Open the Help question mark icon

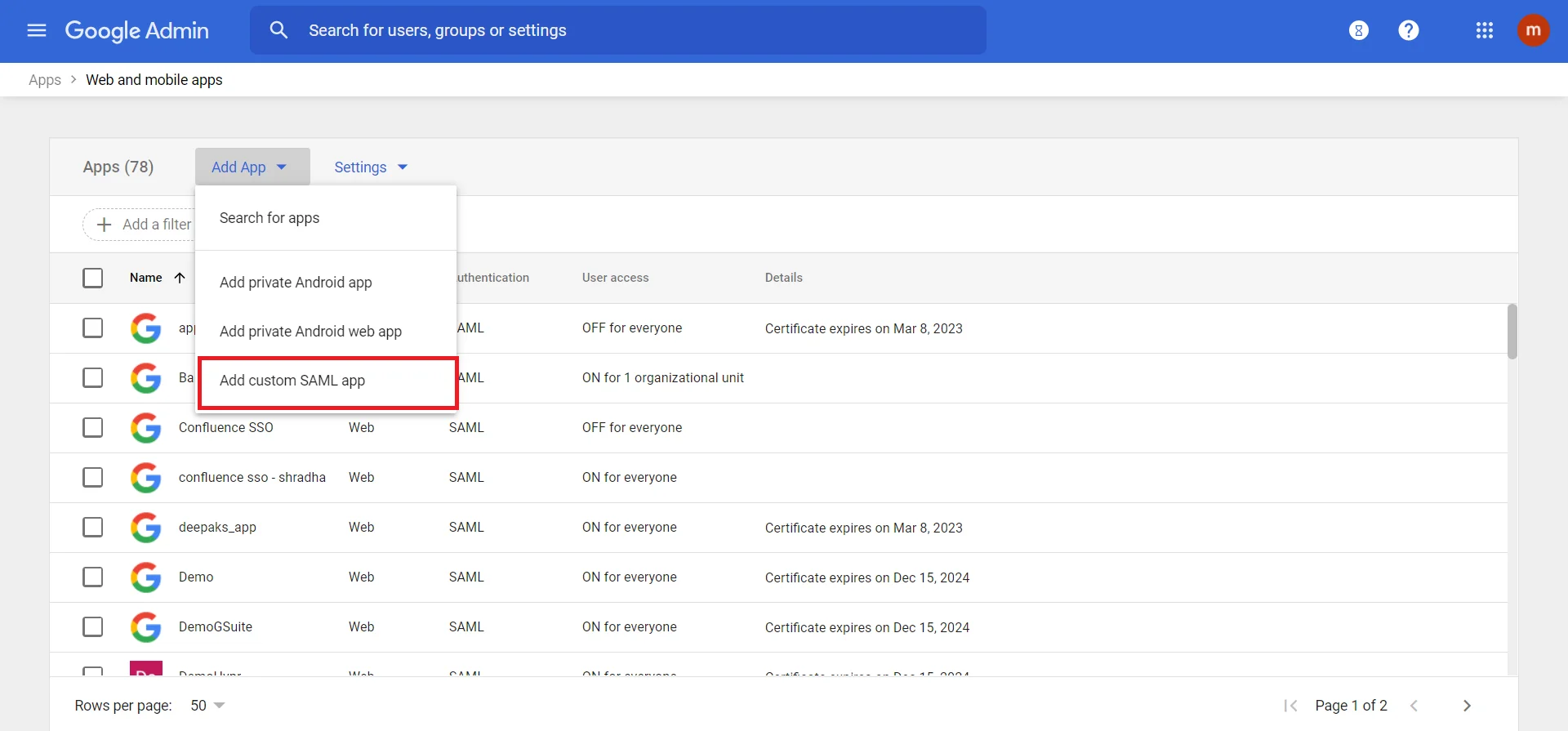[x=1408, y=30]
